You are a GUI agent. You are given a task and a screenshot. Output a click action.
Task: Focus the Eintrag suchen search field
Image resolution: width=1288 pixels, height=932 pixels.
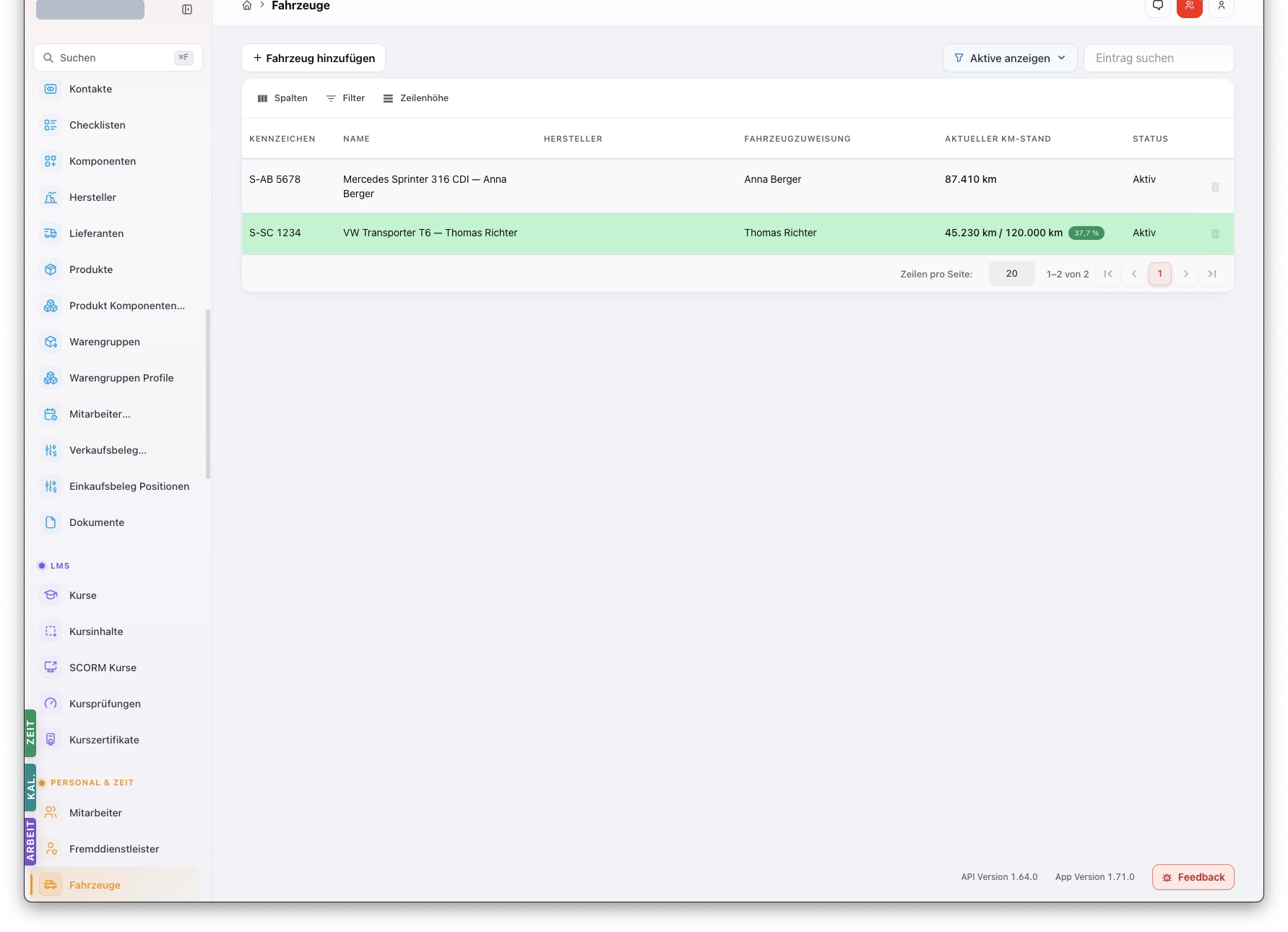(x=1159, y=58)
